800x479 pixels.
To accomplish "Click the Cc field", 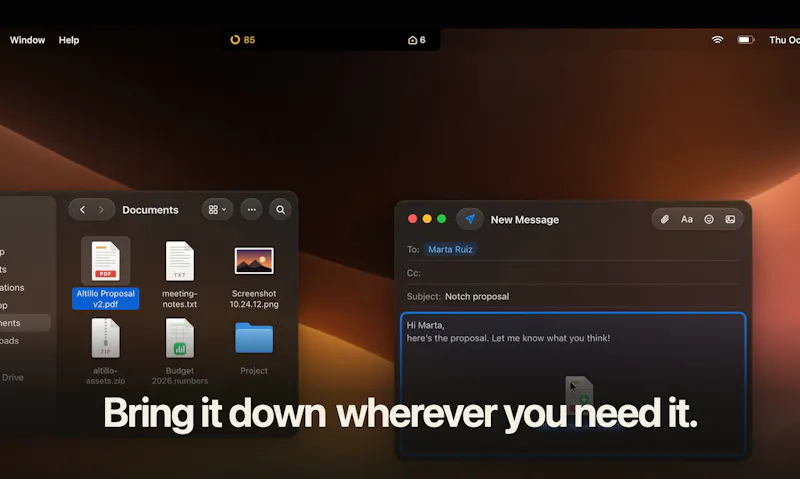I will coord(573,273).
